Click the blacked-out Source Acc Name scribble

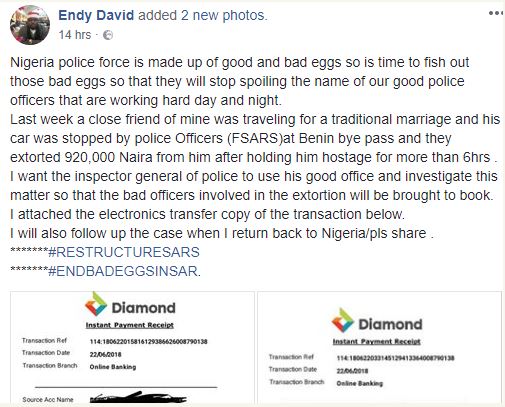click(138, 397)
